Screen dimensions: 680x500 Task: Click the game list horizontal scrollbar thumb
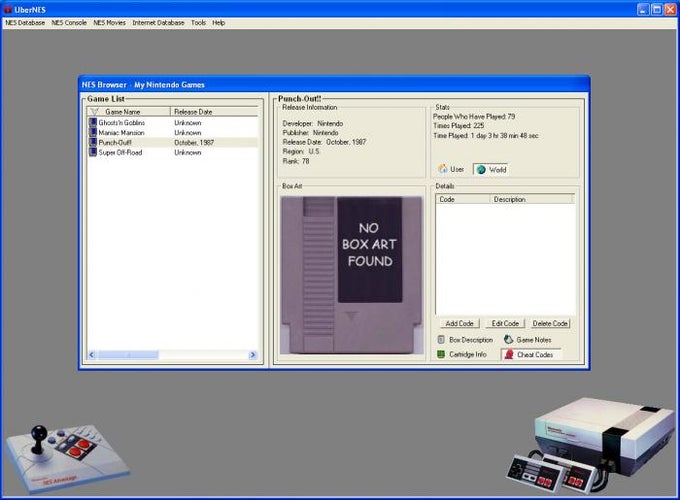click(128, 355)
